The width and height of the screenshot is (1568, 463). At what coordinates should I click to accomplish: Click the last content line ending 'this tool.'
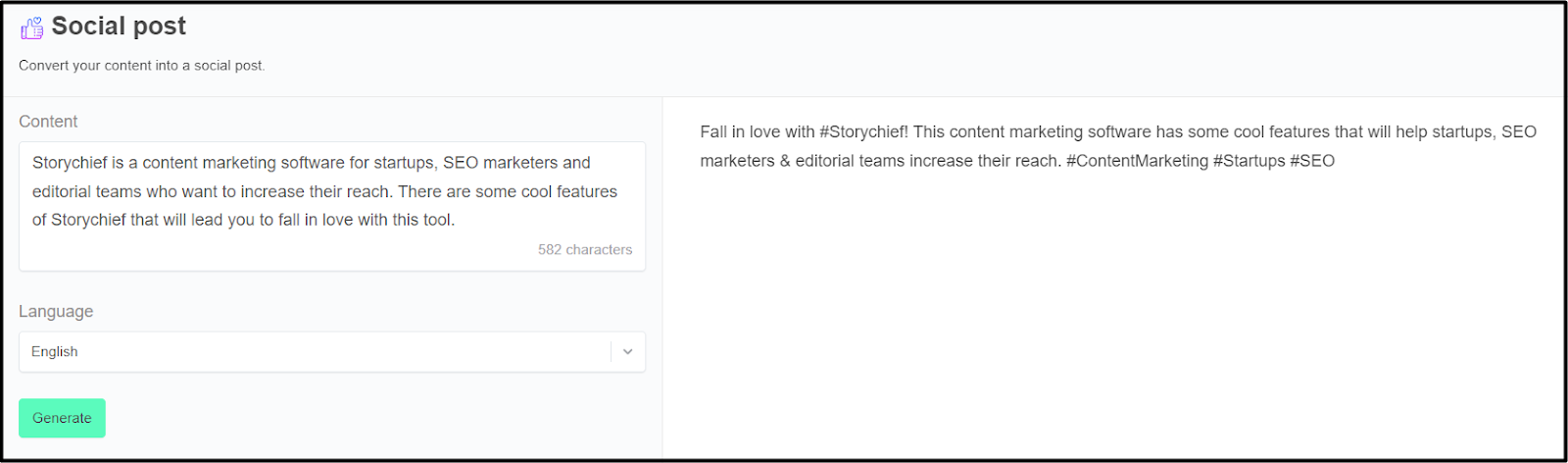pos(243,220)
